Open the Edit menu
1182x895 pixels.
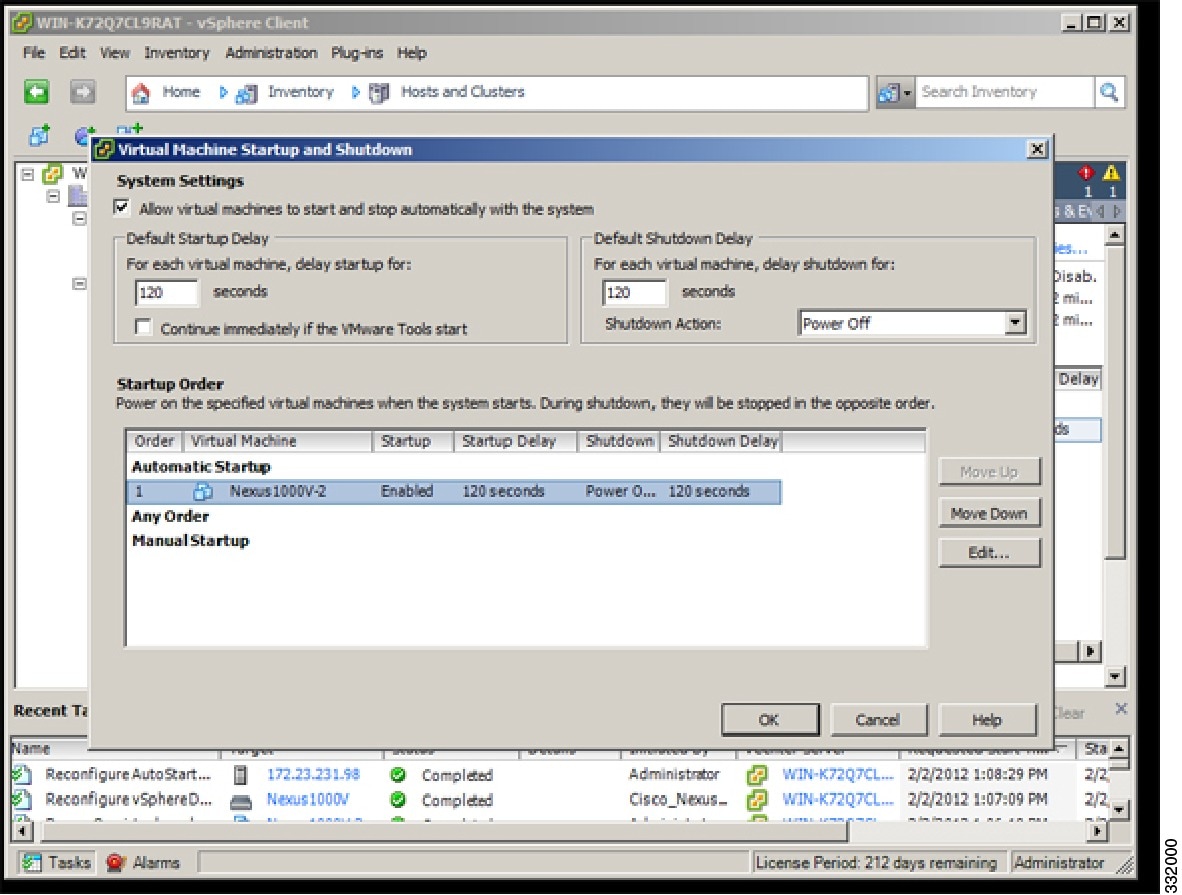point(72,53)
